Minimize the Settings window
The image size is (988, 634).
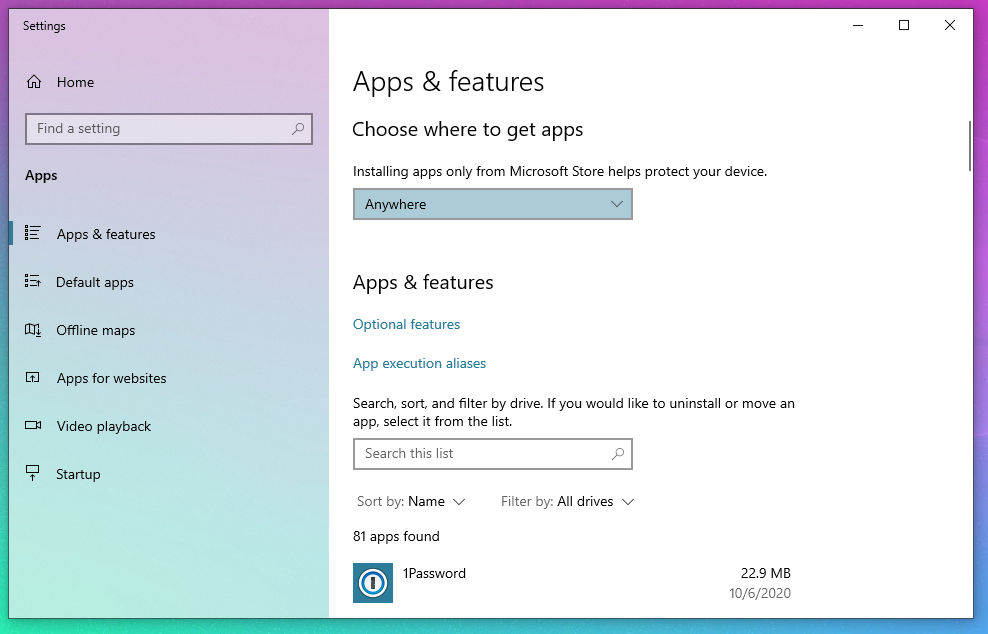pyautogui.click(x=858, y=25)
